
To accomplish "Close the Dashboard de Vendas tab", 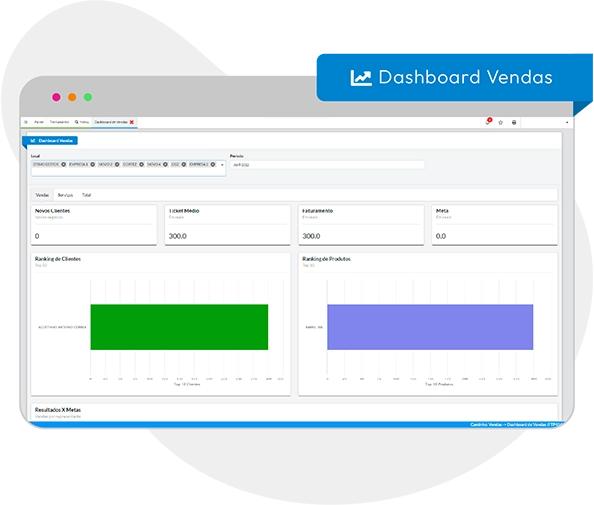I will click(x=131, y=122).
